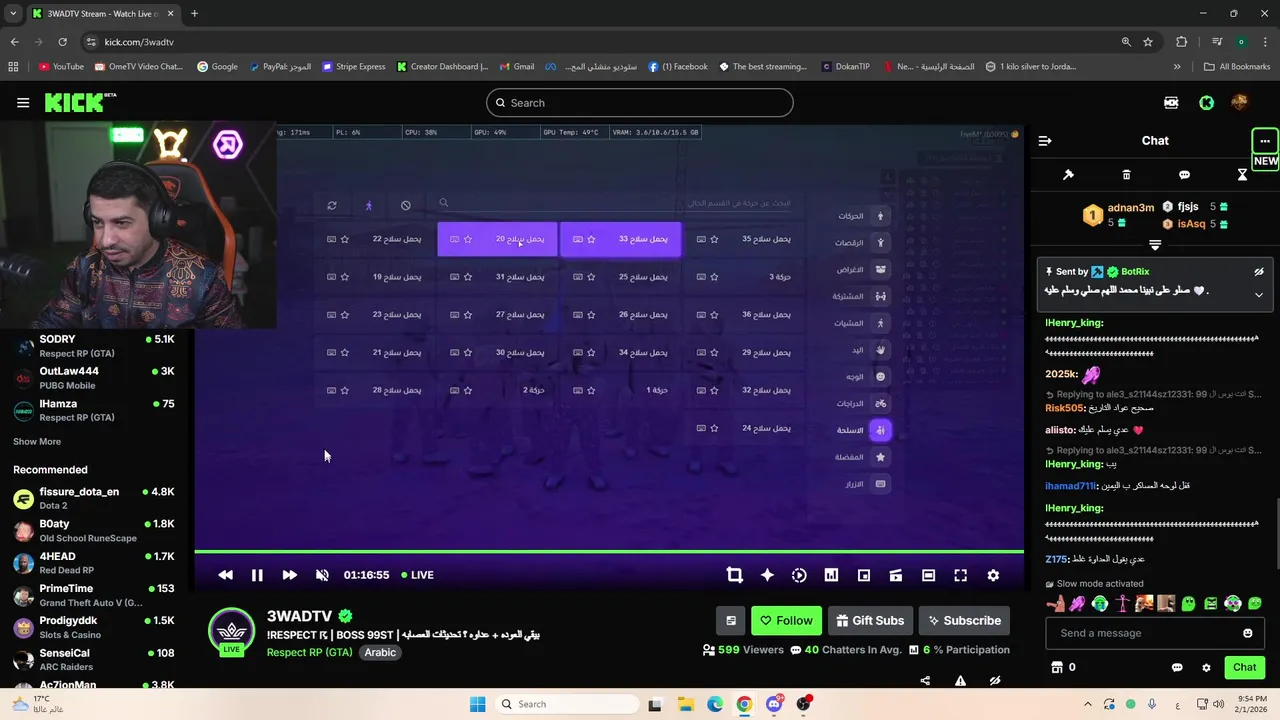Click the gavel moderation icon in chat
Viewport: 1280px width, 720px height.
pyautogui.click(x=1068, y=175)
